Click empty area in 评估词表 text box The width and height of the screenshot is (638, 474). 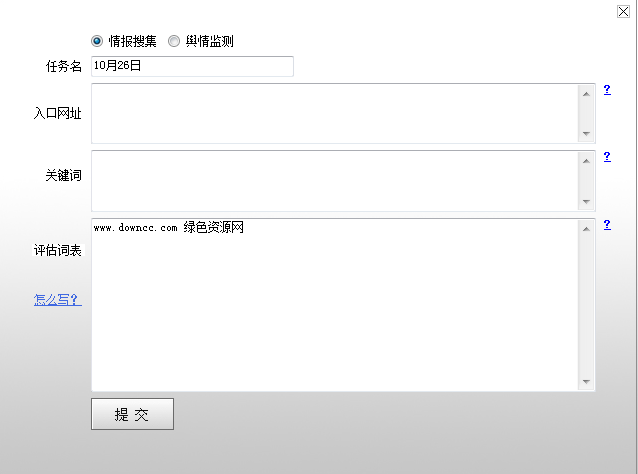pyautogui.click(x=335, y=320)
